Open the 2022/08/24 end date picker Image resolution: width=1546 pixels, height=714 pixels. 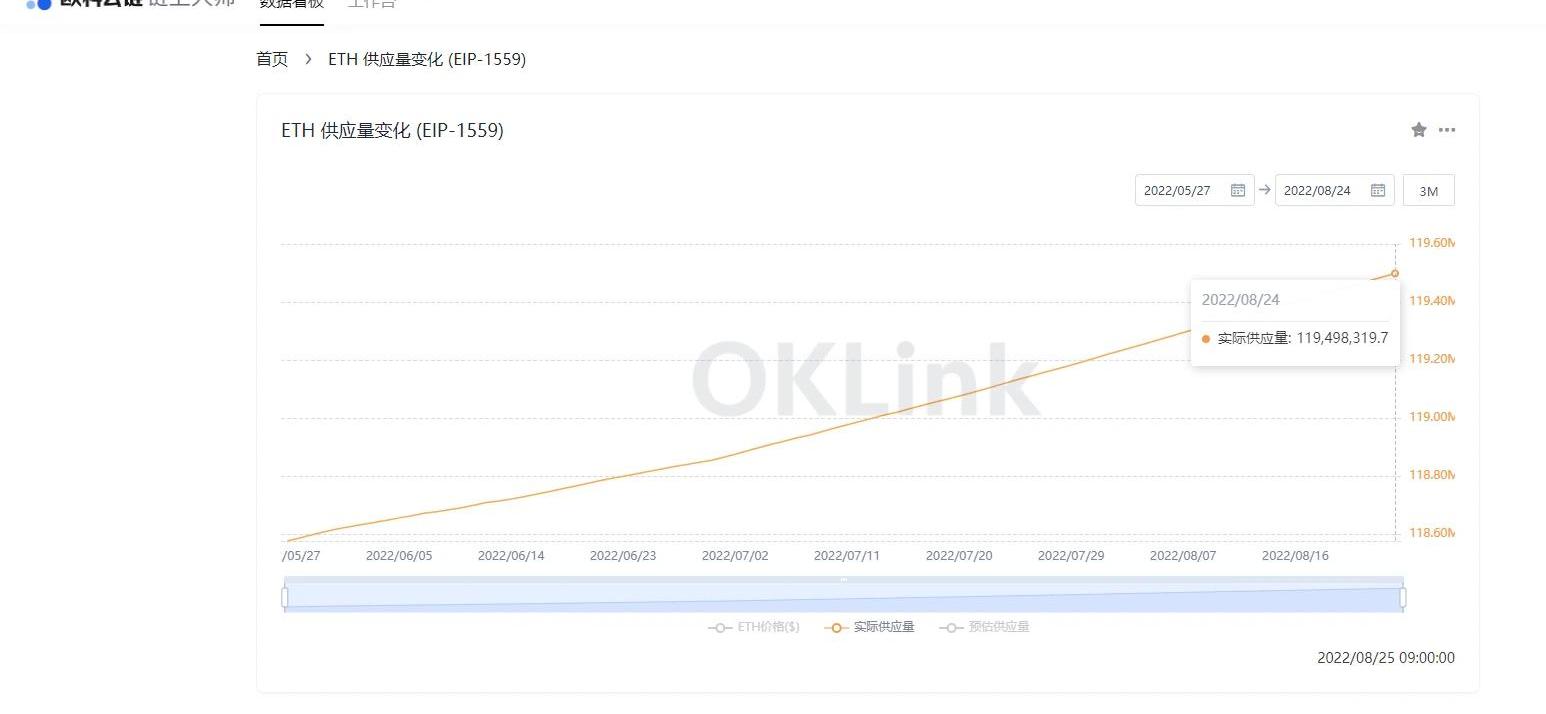tap(1317, 190)
